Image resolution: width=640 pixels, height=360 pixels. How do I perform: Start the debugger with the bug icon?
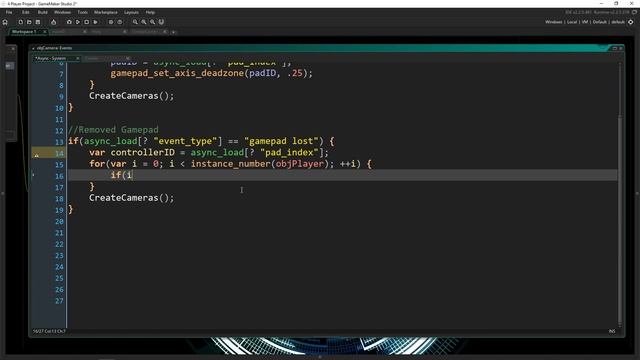[69, 22]
